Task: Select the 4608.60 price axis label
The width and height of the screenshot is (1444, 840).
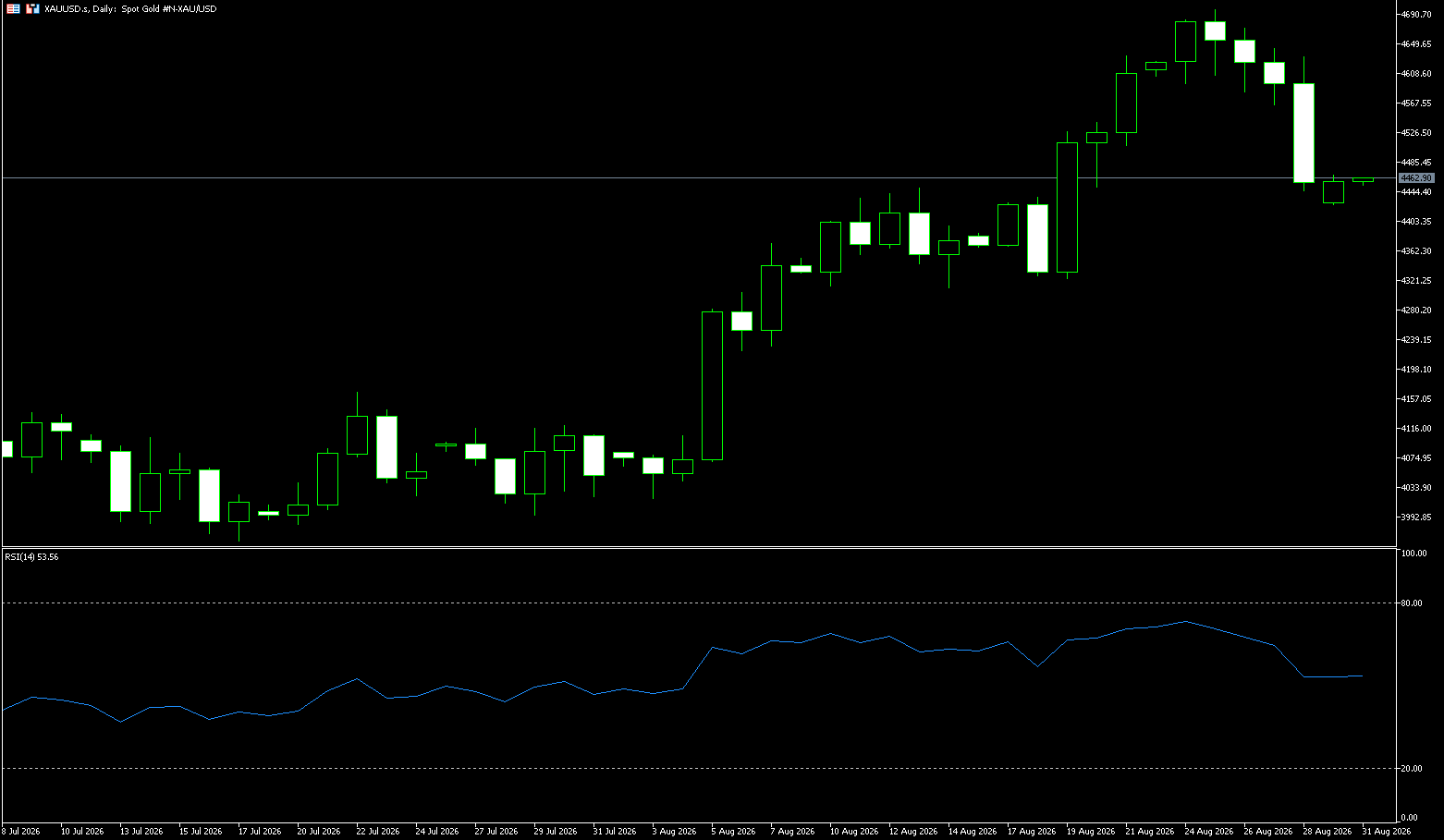Action: pyautogui.click(x=1416, y=74)
